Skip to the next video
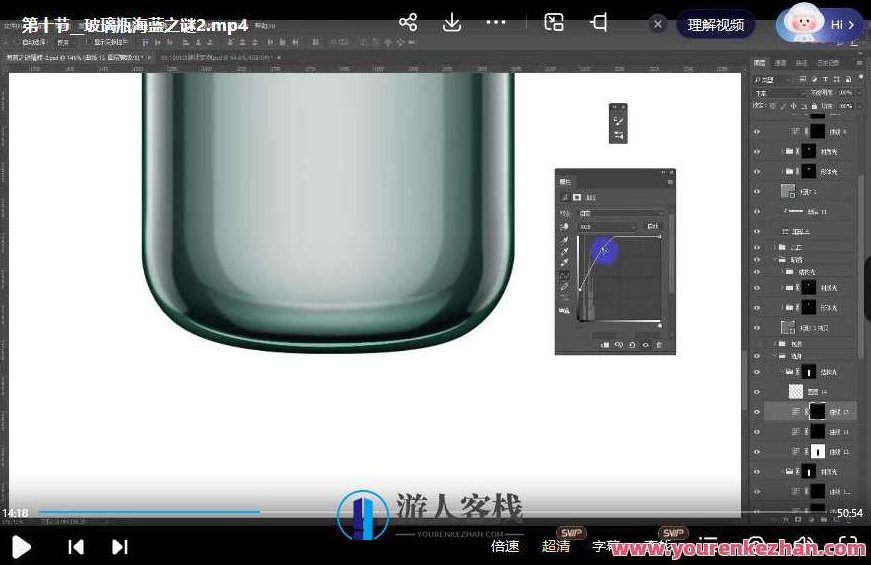Viewport: 871px width, 565px height. click(119, 547)
